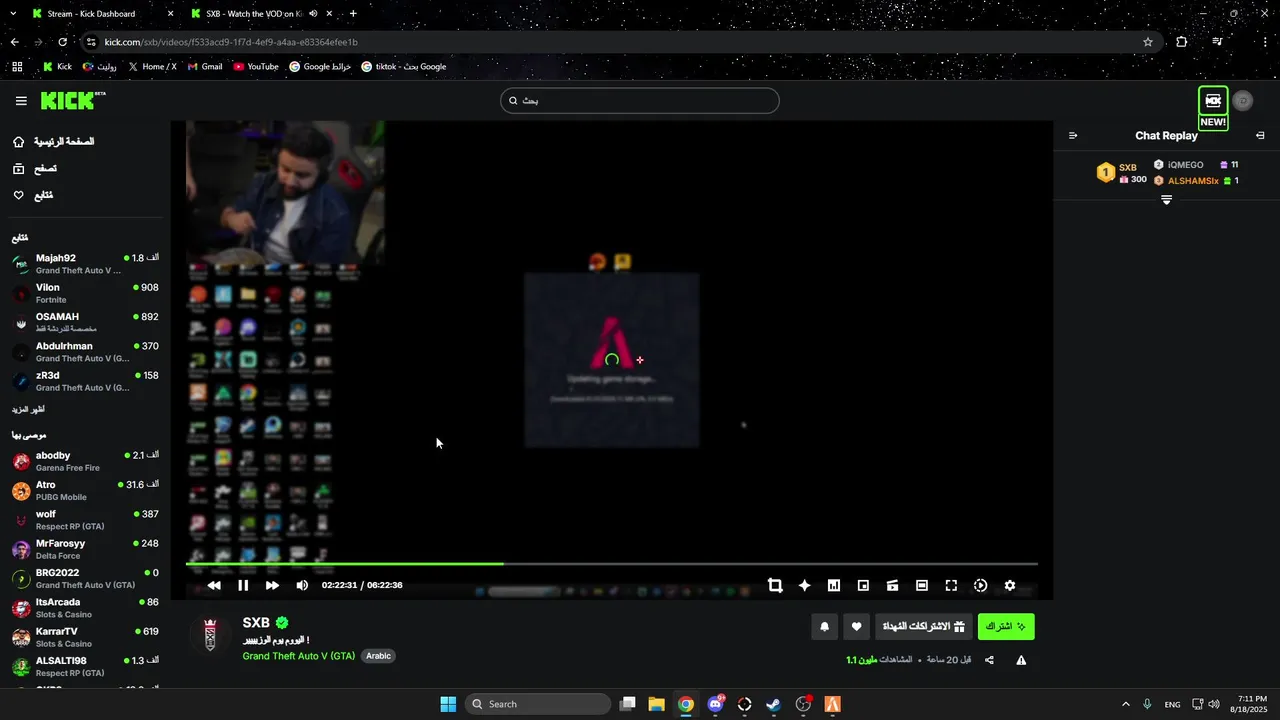Open the SXB channel avatar
This screenshot has width=1280, height=720.
pyautogui.click(x=210, y=634)
